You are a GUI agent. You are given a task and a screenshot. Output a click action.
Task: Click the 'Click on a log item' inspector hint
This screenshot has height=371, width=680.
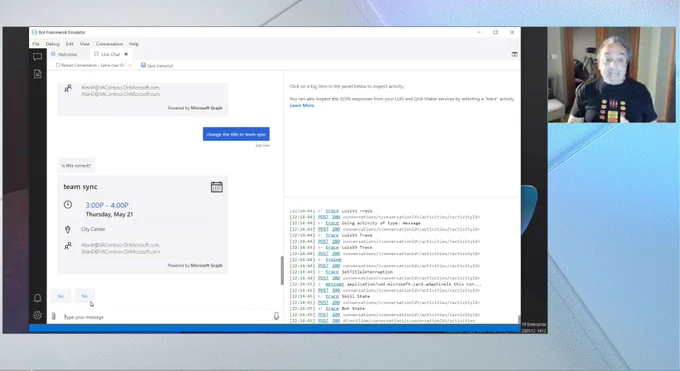(x=347, y=86)
